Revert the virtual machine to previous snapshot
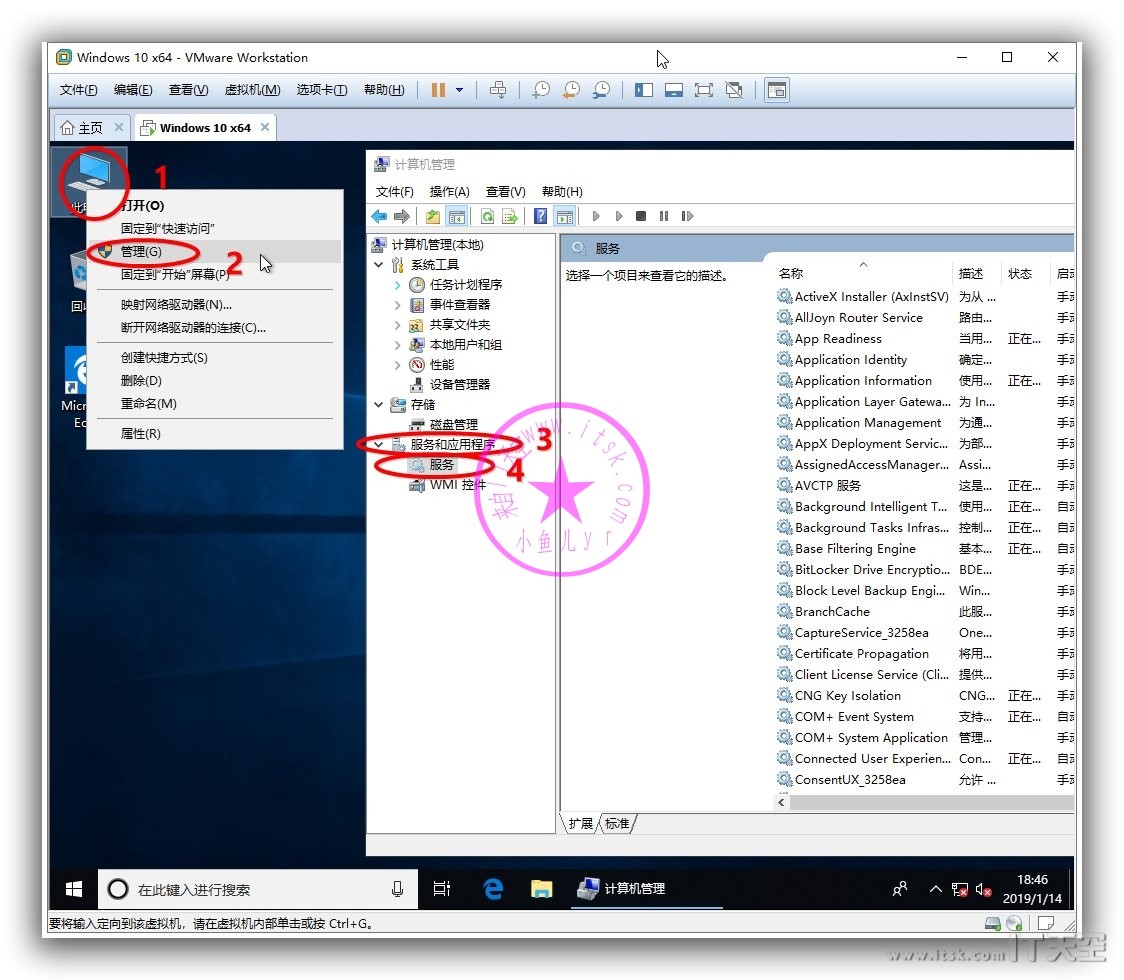 [x=571, y=90]
